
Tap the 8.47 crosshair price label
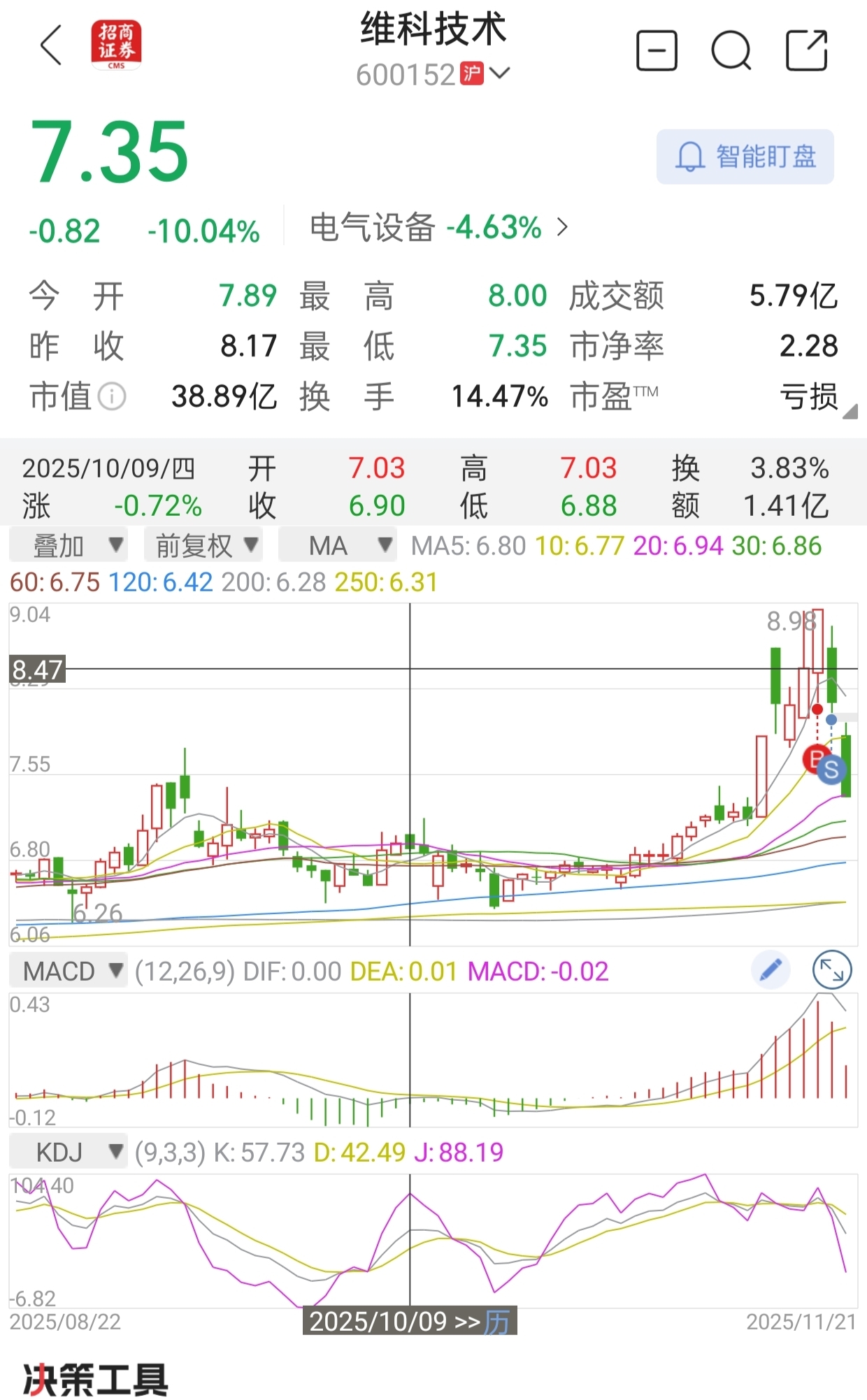tap(37, 670)
